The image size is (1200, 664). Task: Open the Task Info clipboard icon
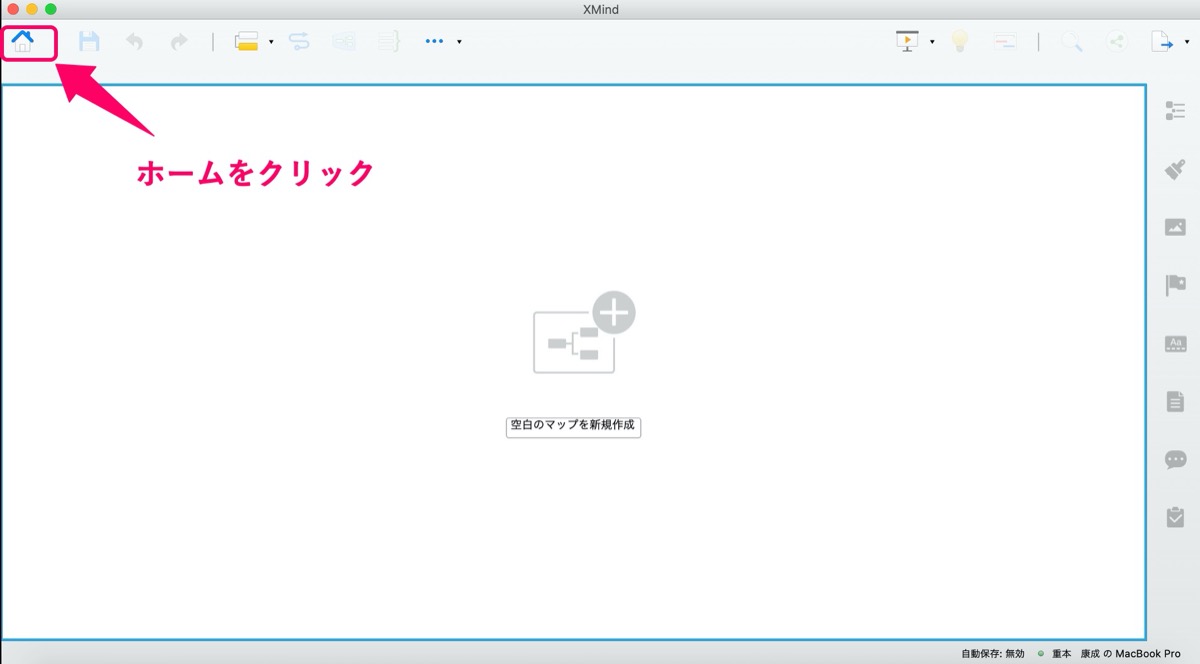[x=1175, y=517]
